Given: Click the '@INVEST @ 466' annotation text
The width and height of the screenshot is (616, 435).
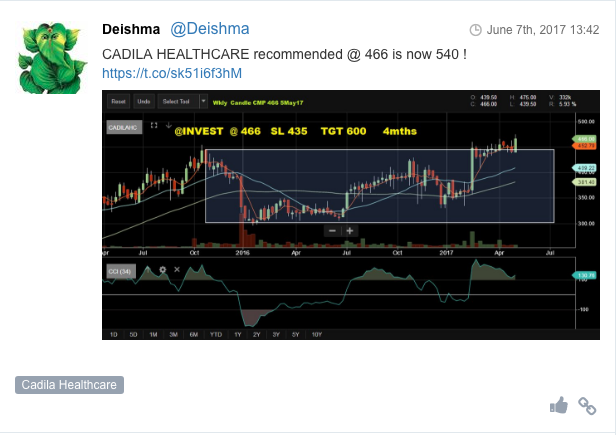Looking at the screenshot, I should coord(217,131).
